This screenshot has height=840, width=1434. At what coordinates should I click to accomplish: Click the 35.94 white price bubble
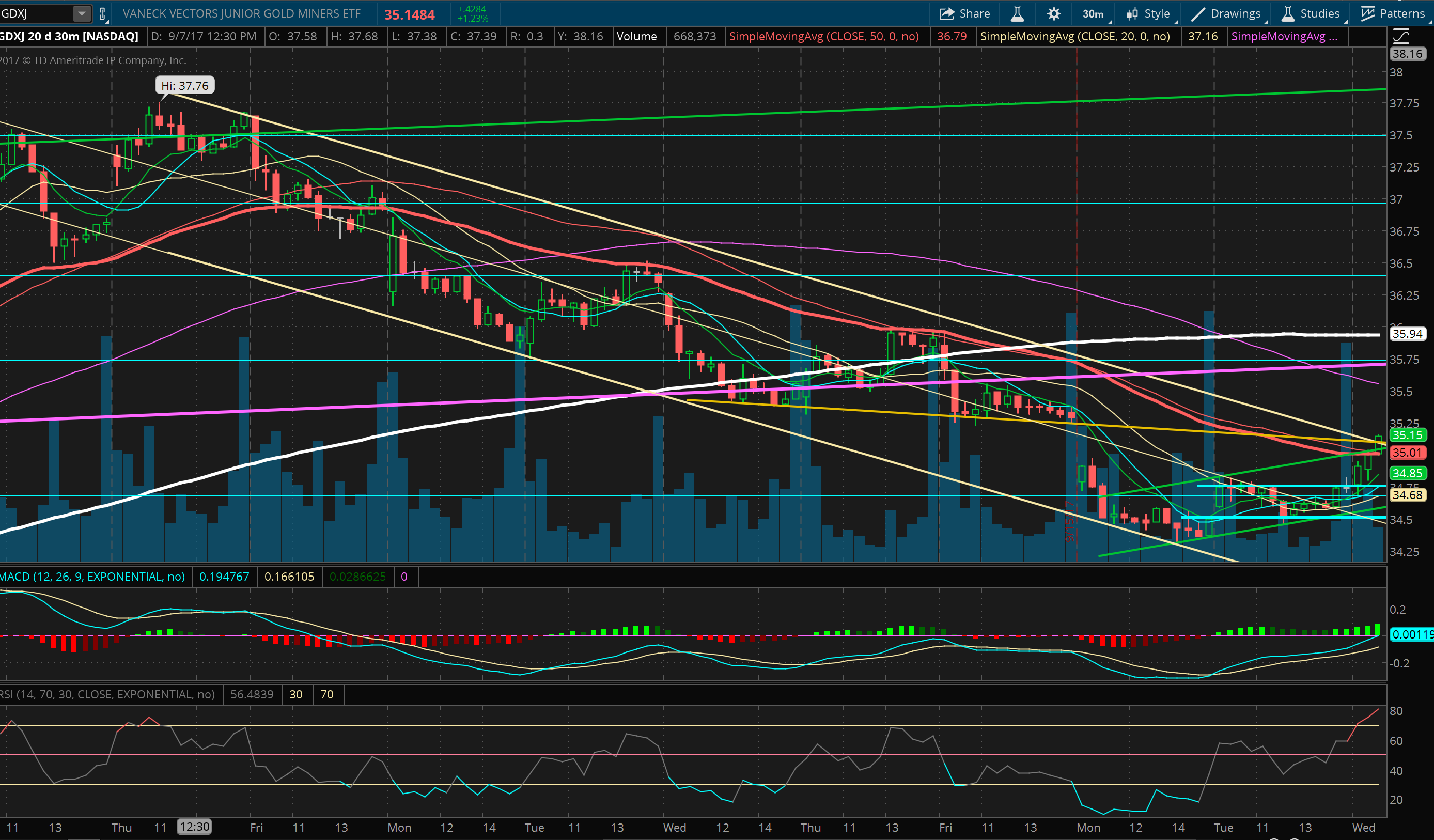1407,334
